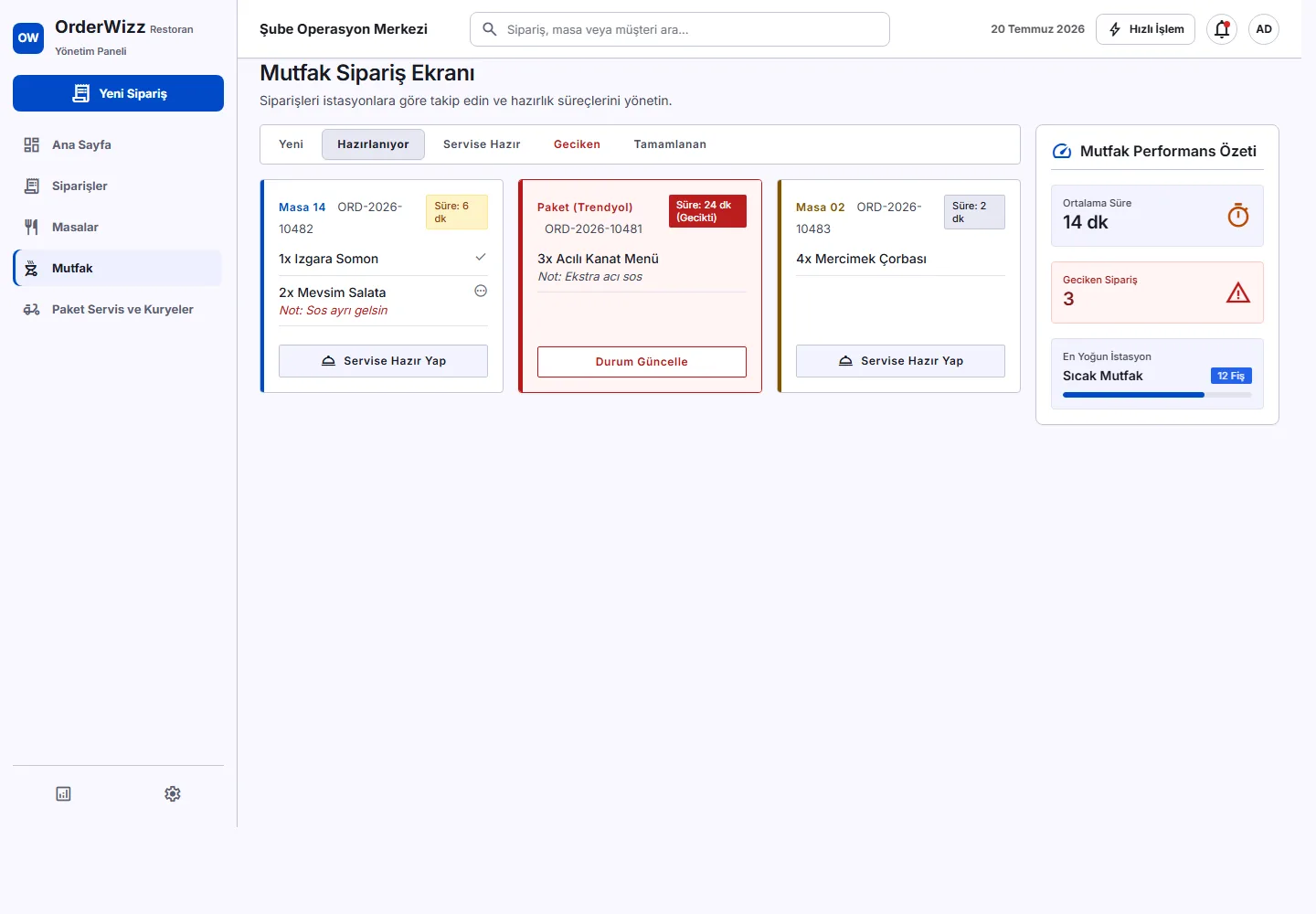Click the OW logo badge
Screen dimensions: 1316x914
(x=28, y=38)
